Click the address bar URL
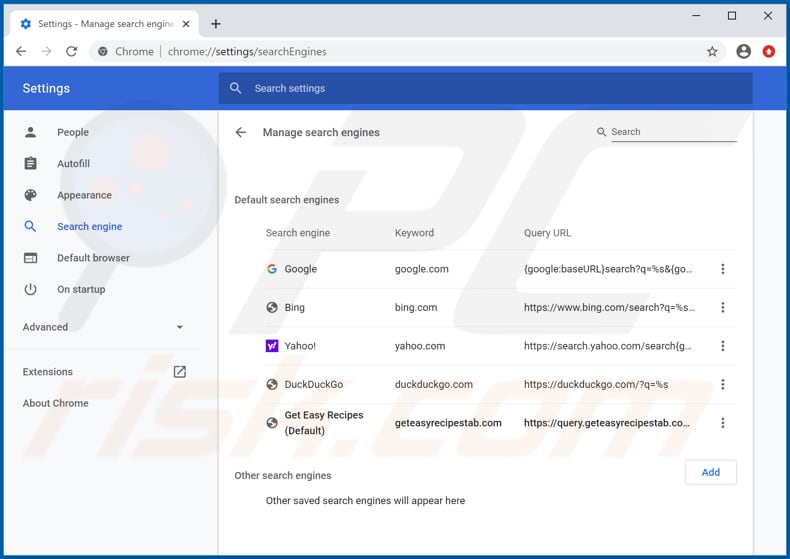This screenshot has height=559, width=790. click(247, 51)
